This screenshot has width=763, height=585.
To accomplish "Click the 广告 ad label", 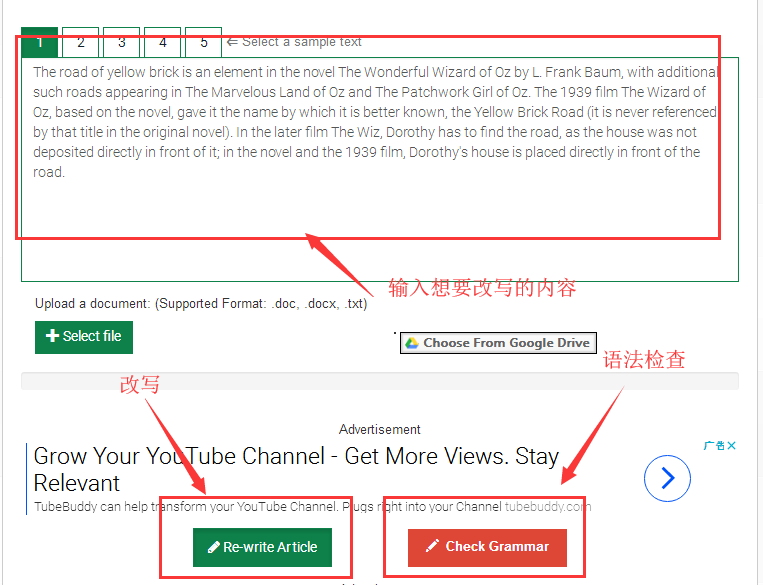I will coord(713,446).
